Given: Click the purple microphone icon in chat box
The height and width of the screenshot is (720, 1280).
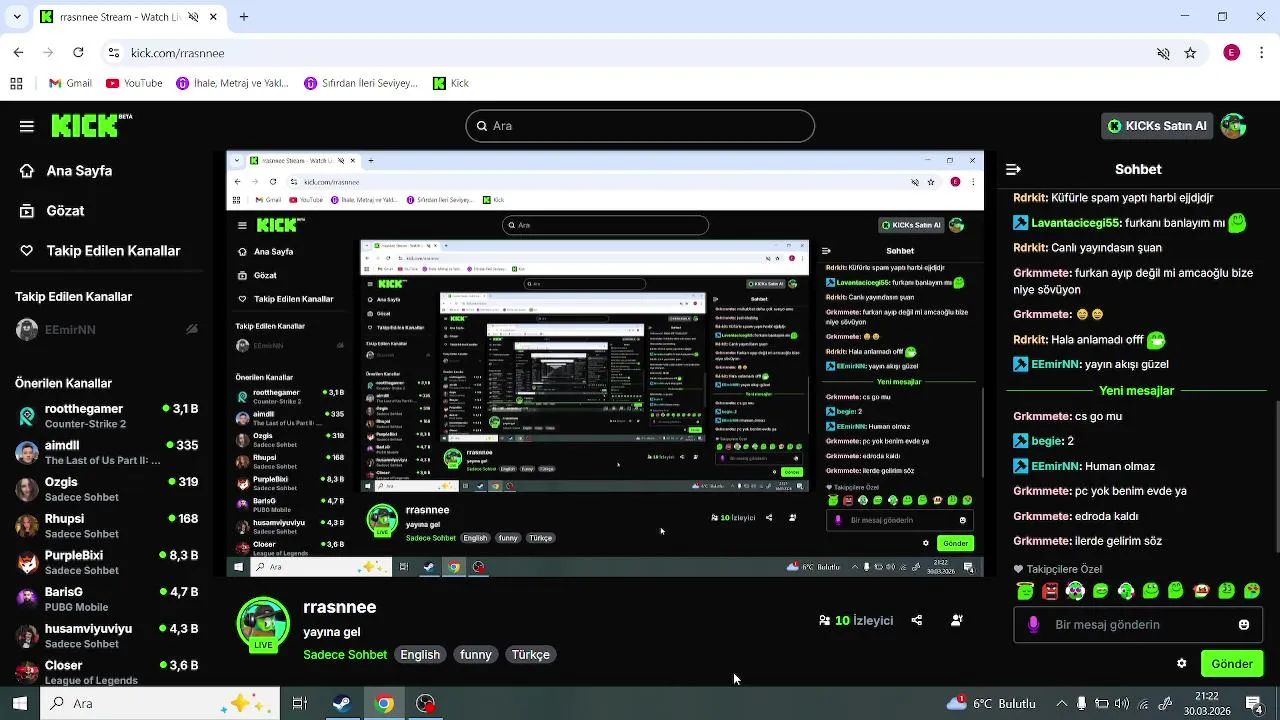Looking at the screenshot, I should coord(1034,625).
